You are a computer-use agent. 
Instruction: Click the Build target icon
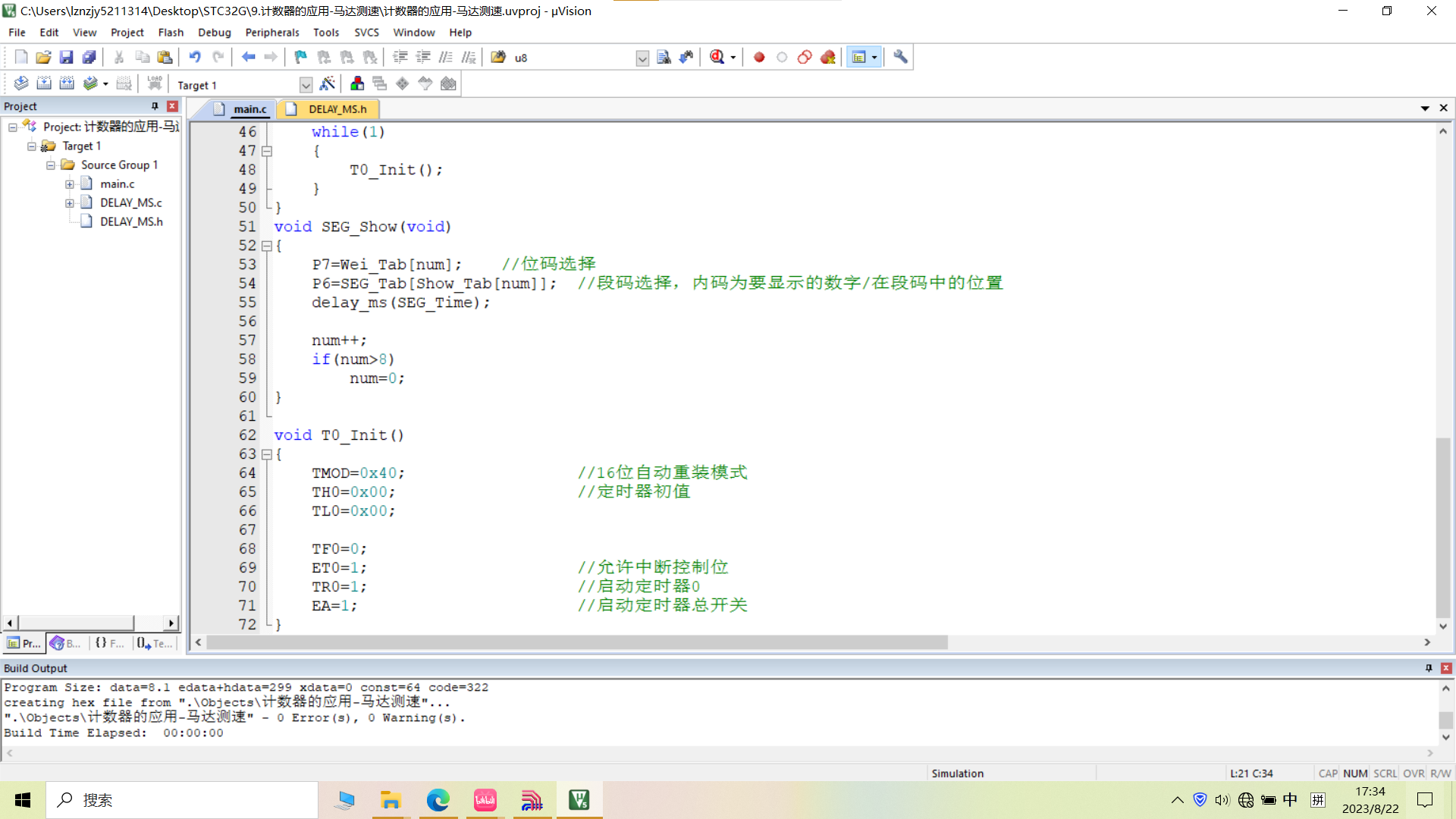44,83
